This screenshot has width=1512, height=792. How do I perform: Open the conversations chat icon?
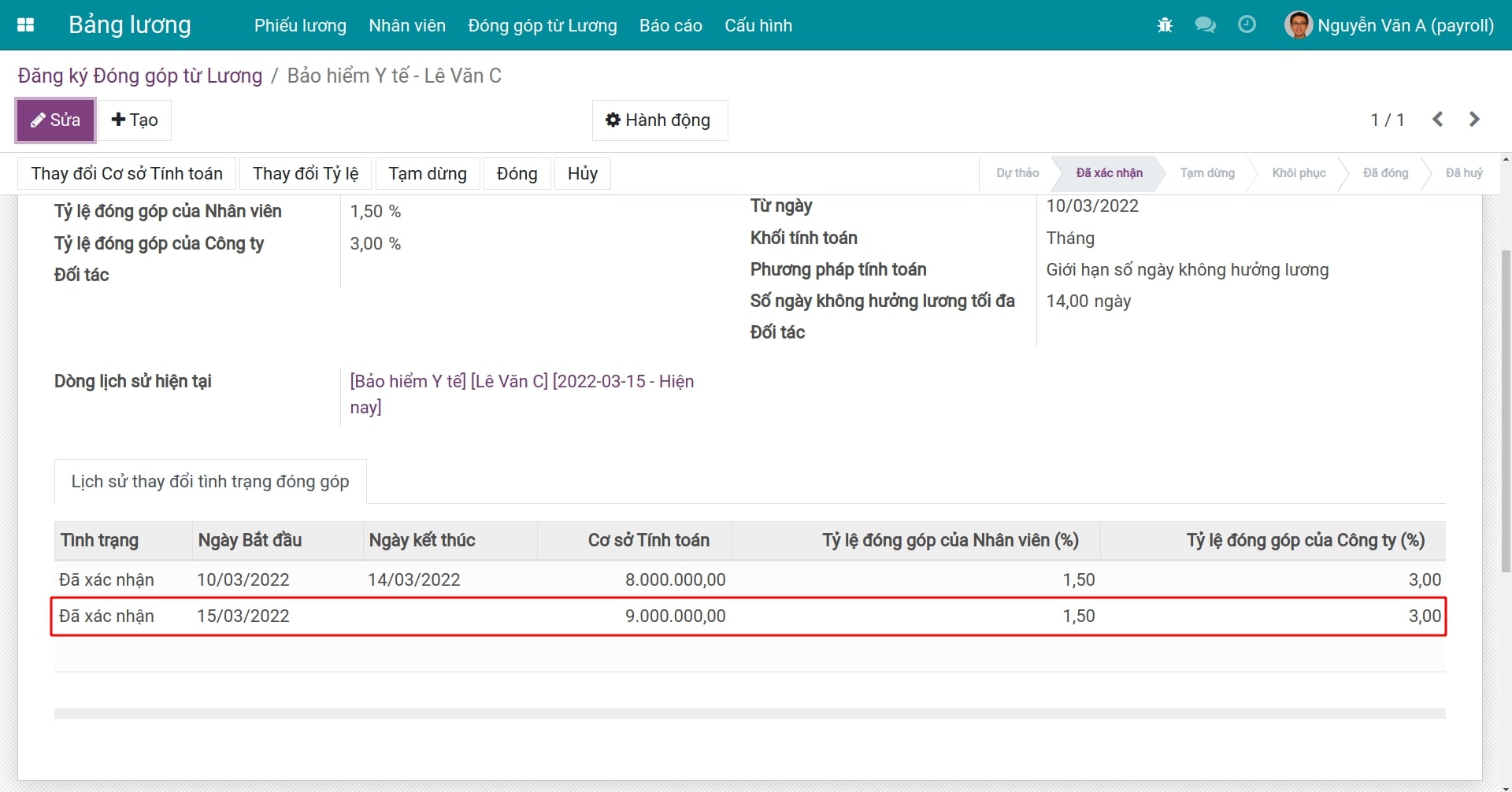click(x=1205, y=25)
